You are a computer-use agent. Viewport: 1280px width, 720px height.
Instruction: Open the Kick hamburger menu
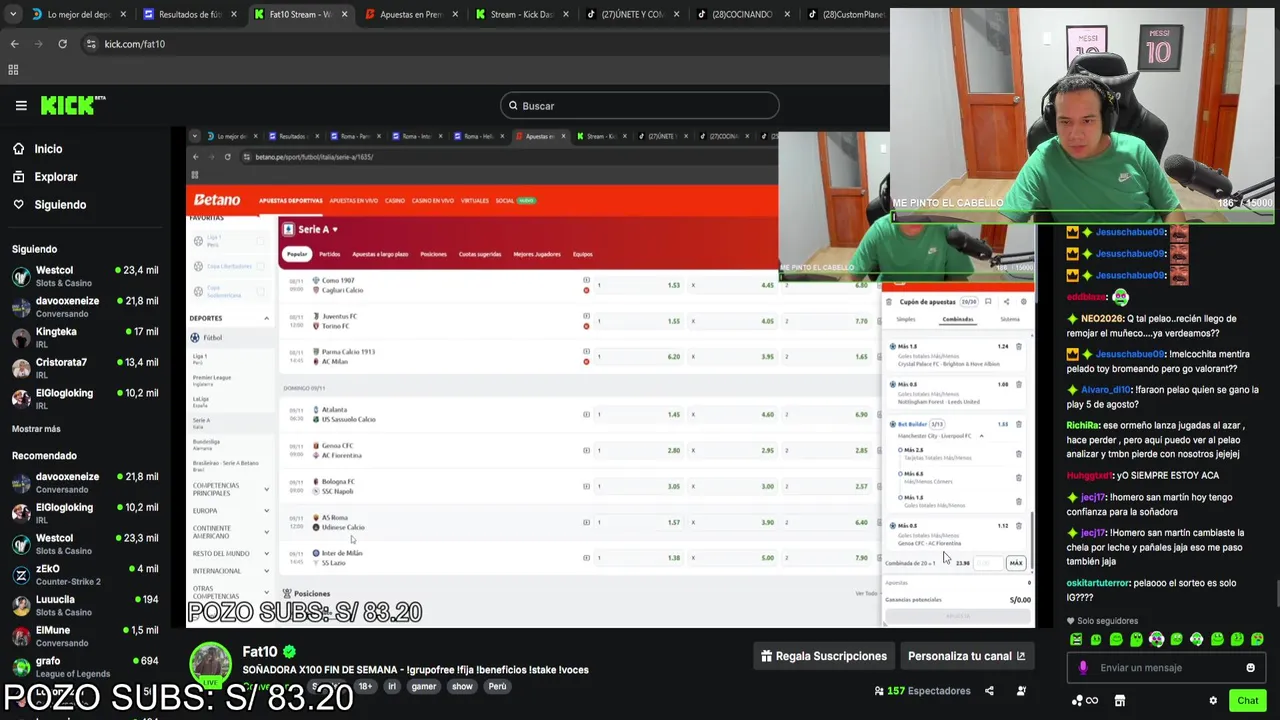point(21,105)
